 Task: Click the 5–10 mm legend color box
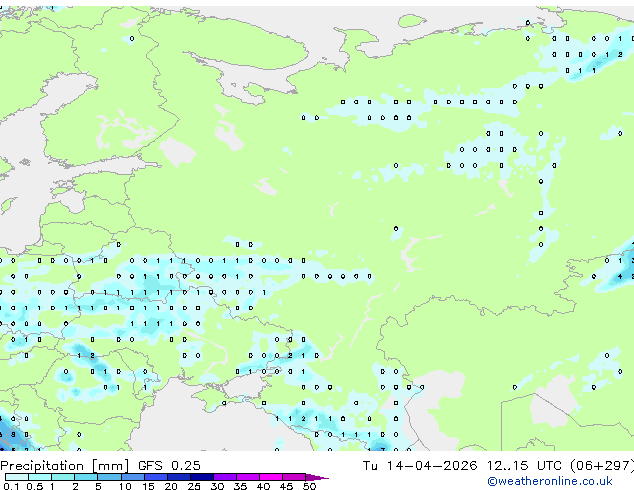tap(110, 477)
